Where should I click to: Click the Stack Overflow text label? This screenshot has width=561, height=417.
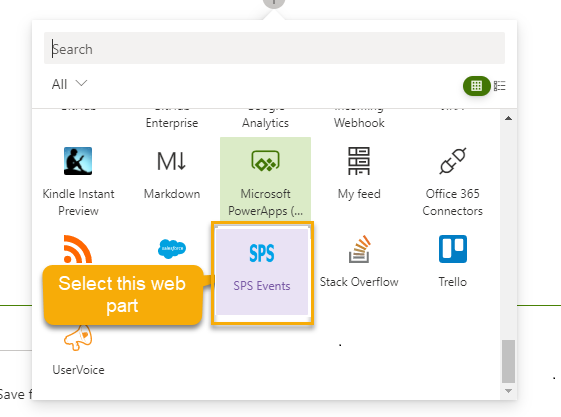(359, 282)
